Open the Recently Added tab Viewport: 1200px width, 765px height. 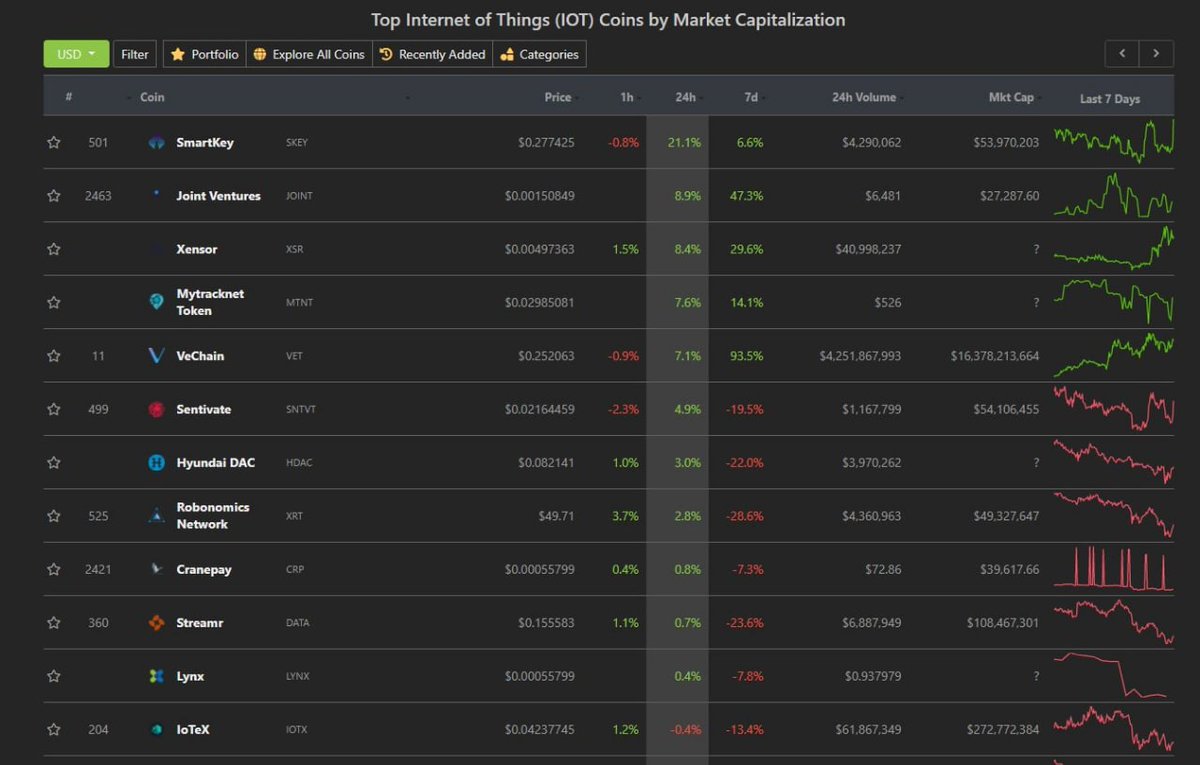(x=432, y=54)
